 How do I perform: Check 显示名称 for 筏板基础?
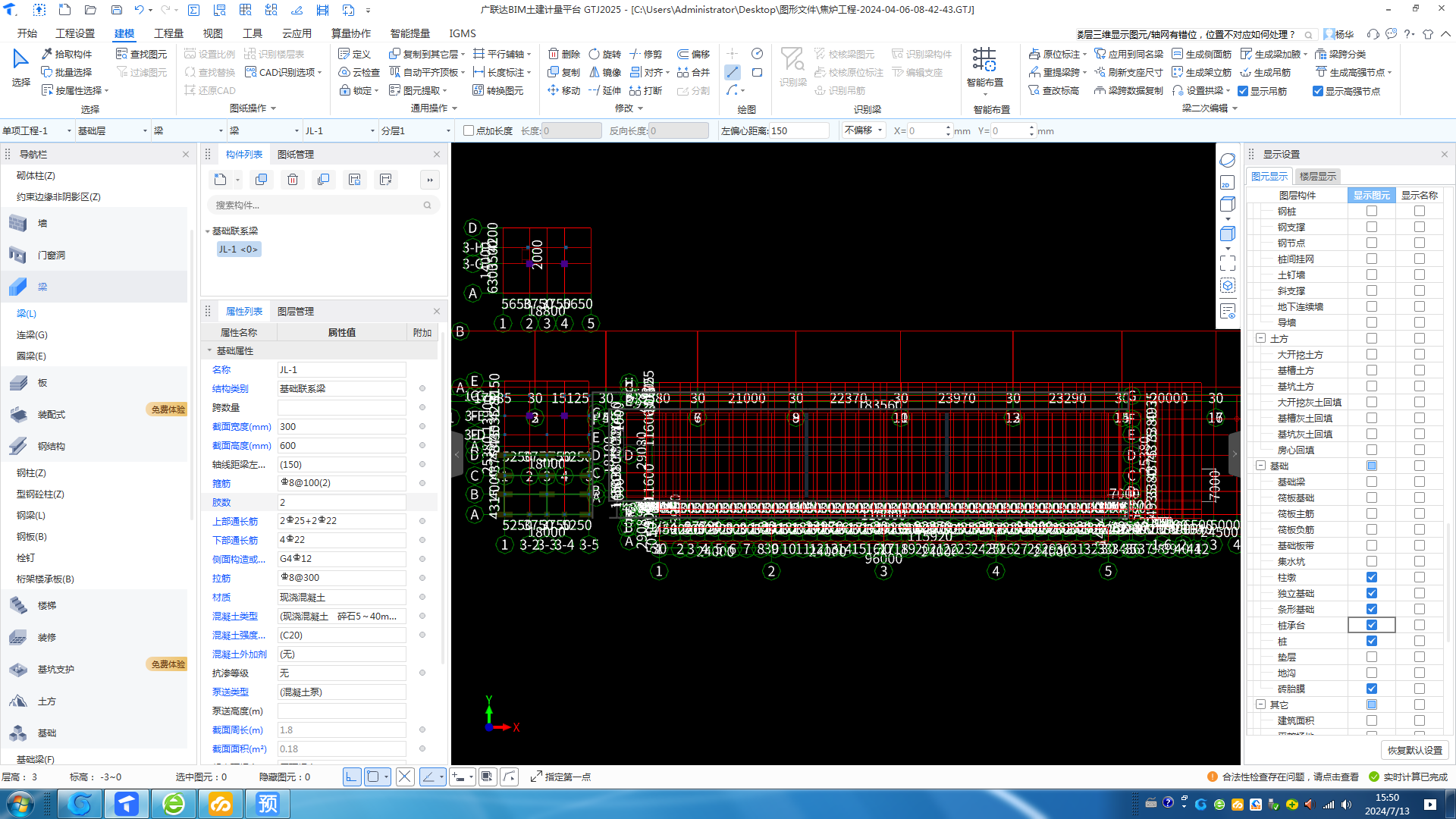pos(1420,497)
